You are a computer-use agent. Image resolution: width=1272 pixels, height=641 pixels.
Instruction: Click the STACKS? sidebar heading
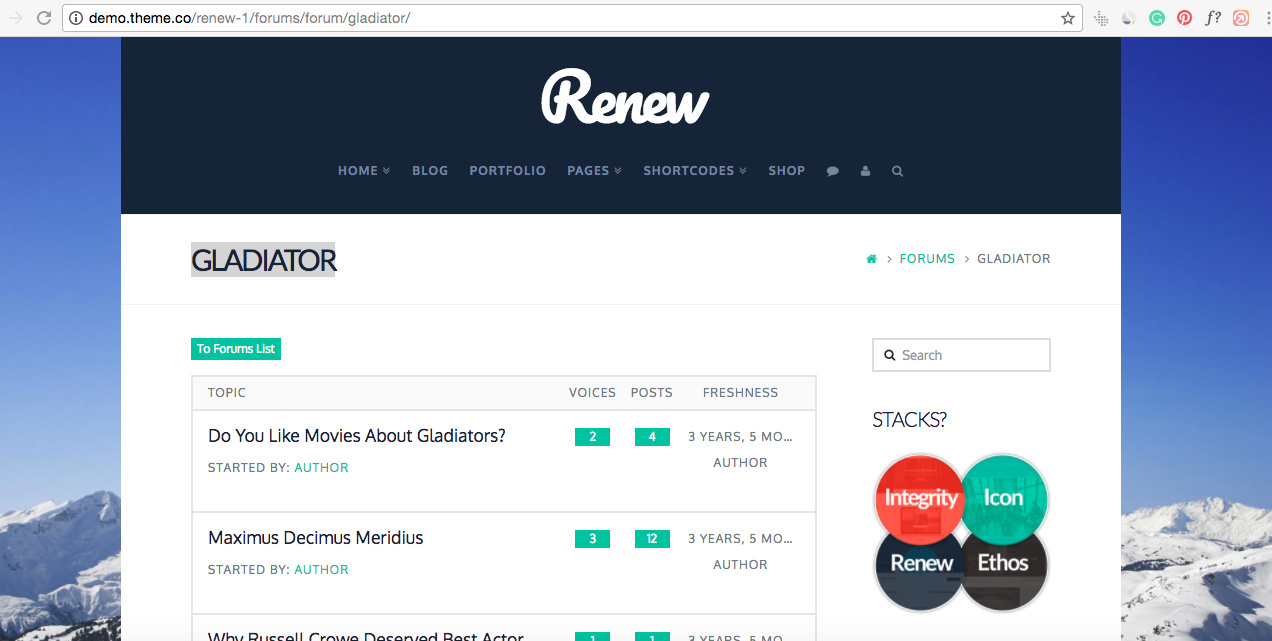point(909,420)
